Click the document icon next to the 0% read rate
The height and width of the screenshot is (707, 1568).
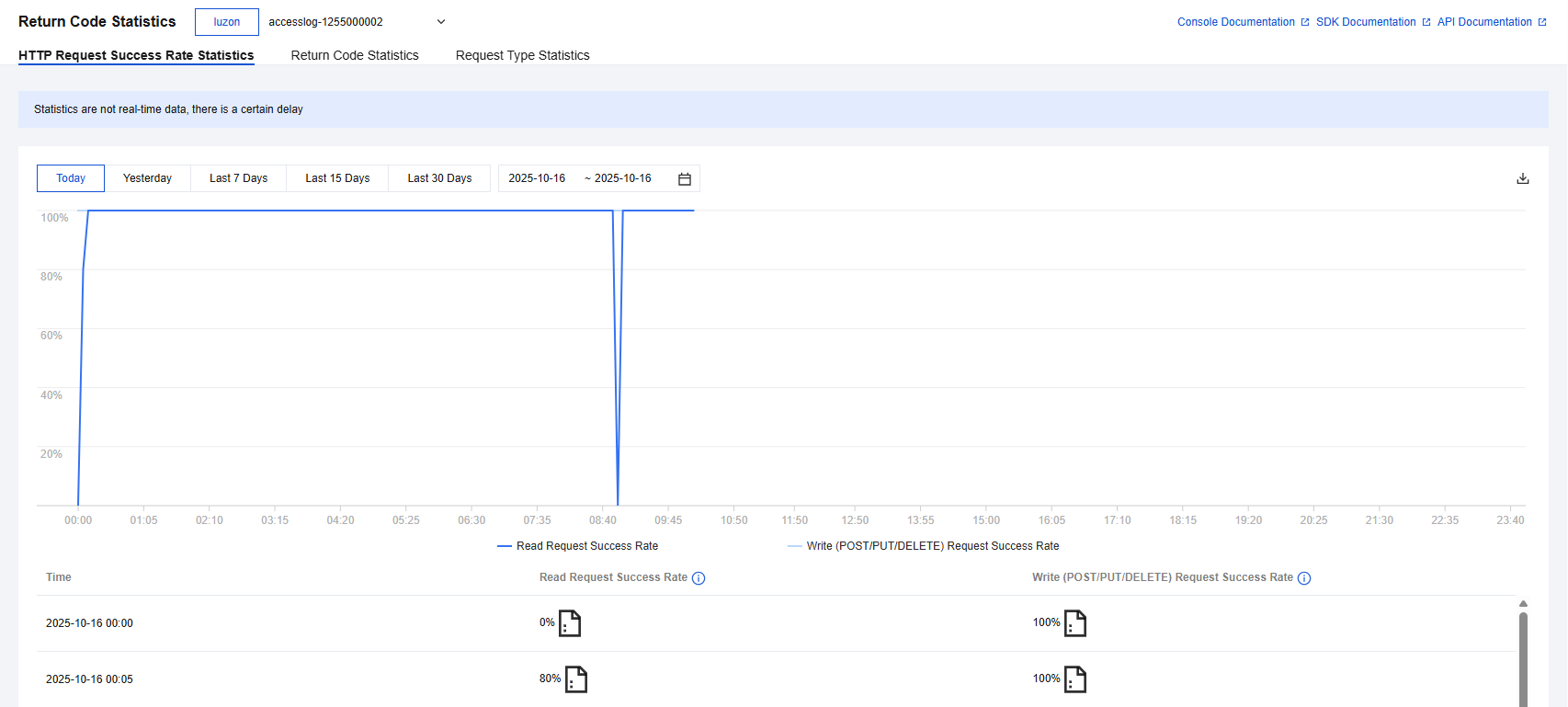(x=570, y=623)
